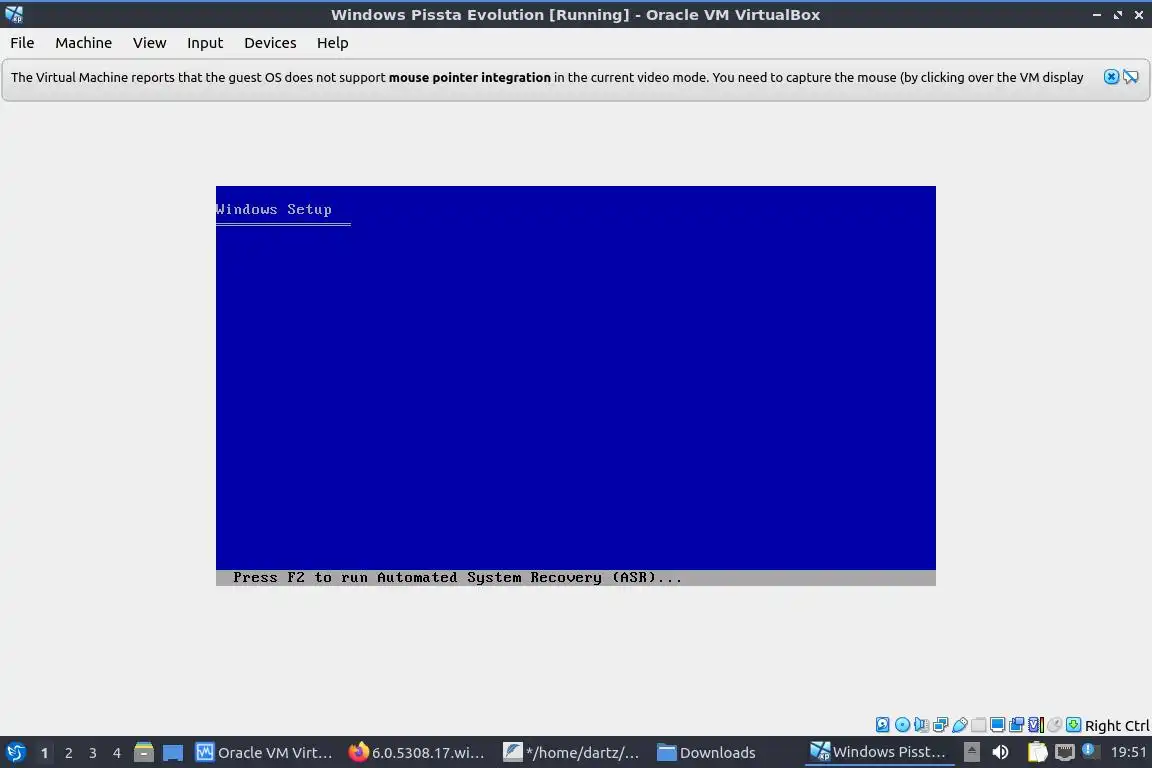1152x768 pixels.
Task: Open the View menu
Action: click(x=149, y=43)
